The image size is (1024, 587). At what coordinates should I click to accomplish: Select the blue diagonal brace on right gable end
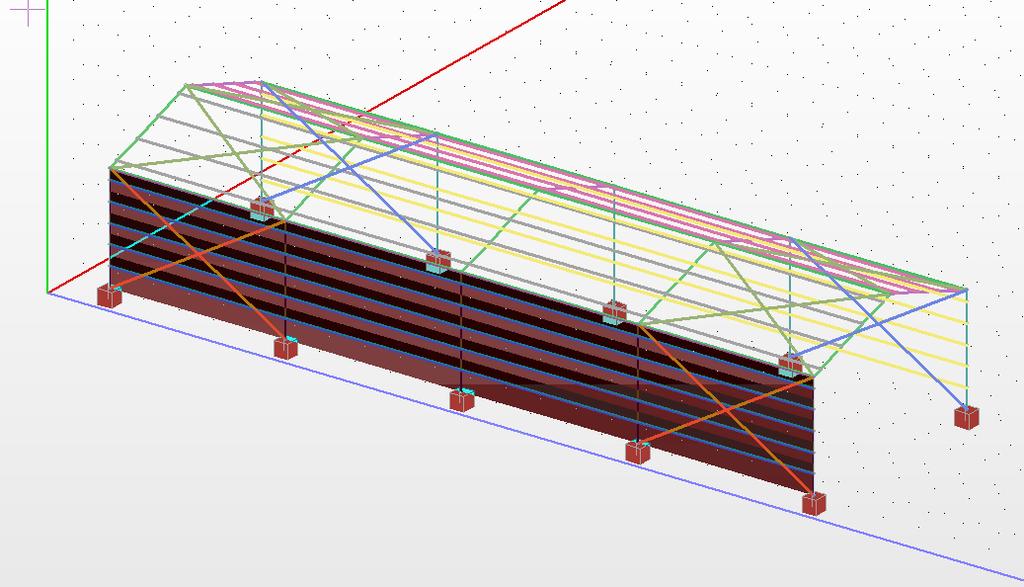878,323
